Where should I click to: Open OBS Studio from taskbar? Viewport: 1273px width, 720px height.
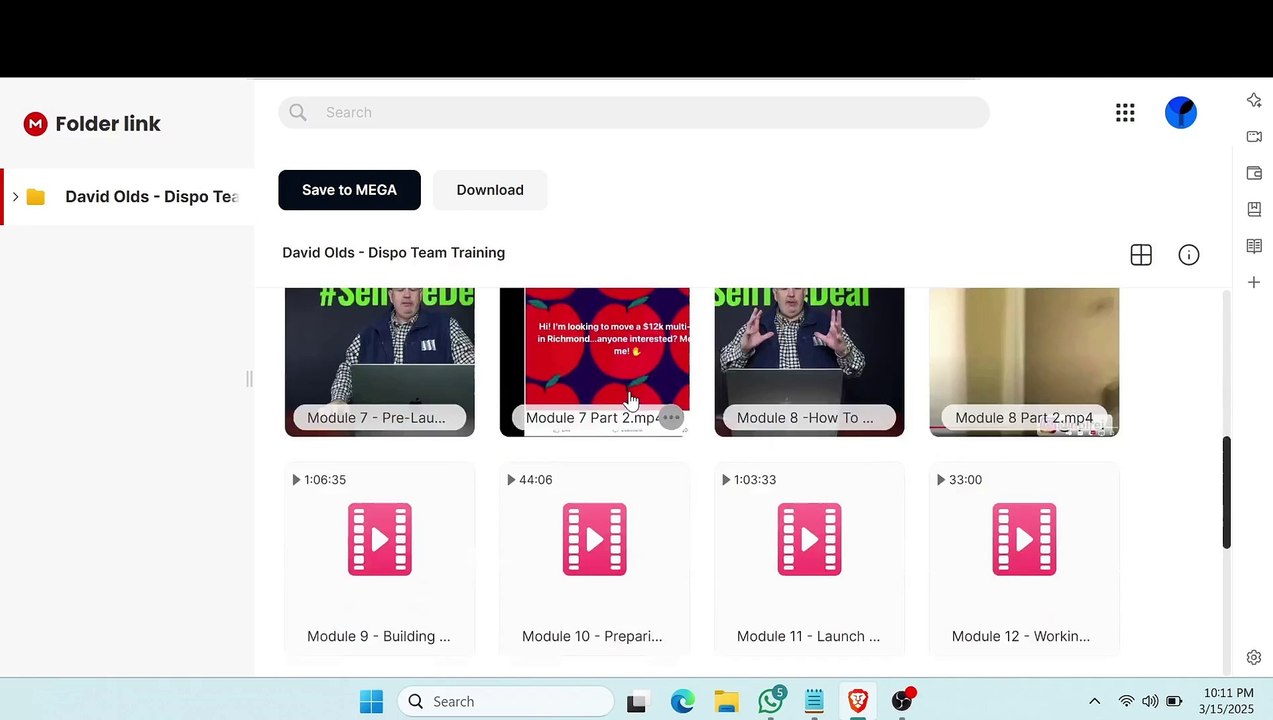point(902,702)
